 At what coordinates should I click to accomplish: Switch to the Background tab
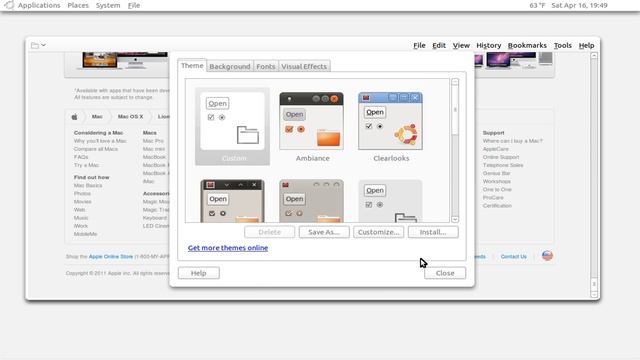point(230,66)
